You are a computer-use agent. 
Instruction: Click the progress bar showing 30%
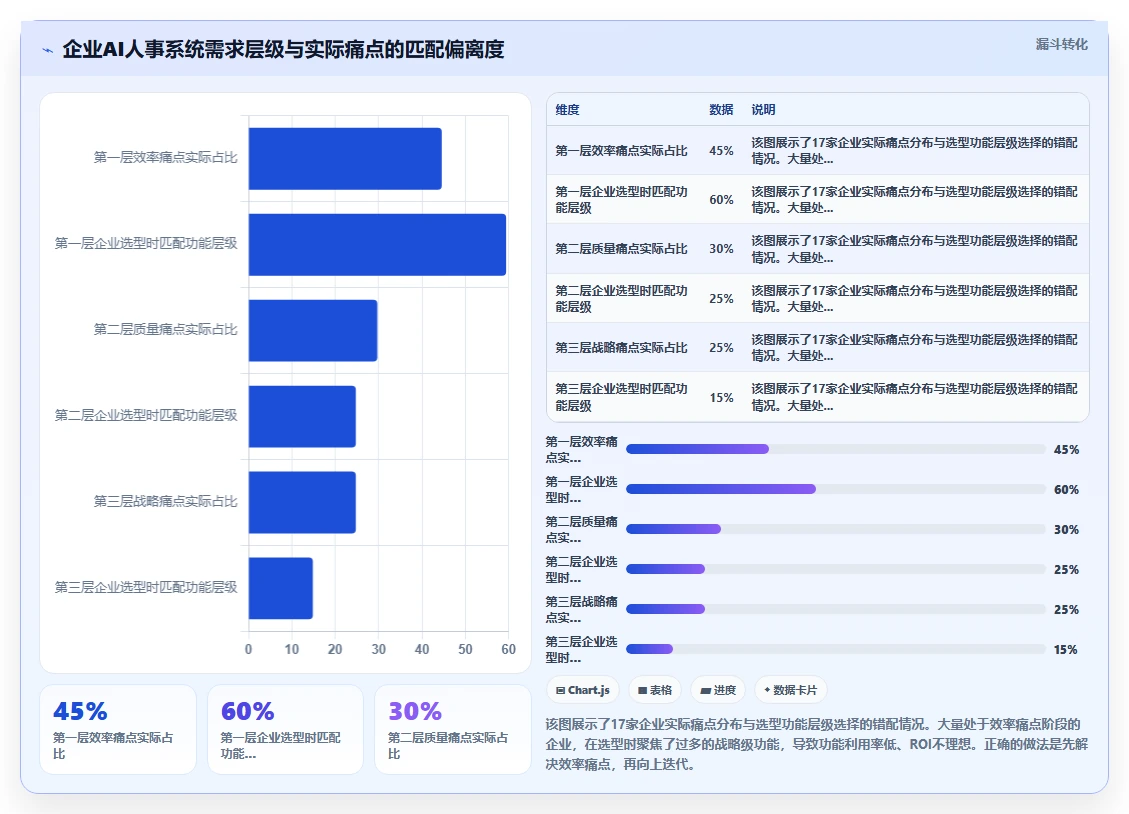click(835, 529)
